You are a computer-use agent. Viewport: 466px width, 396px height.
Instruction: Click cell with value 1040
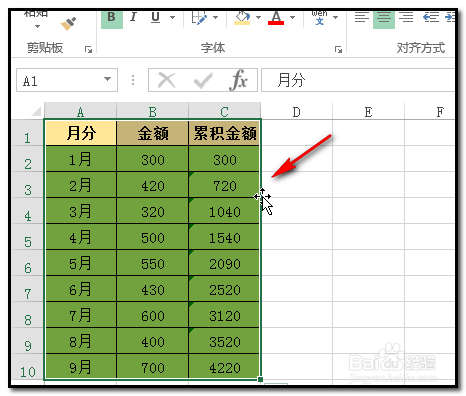[224, 211]
